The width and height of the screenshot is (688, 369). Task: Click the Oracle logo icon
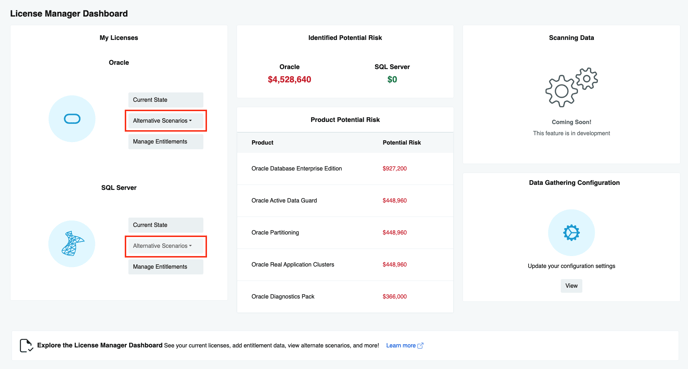72,118
